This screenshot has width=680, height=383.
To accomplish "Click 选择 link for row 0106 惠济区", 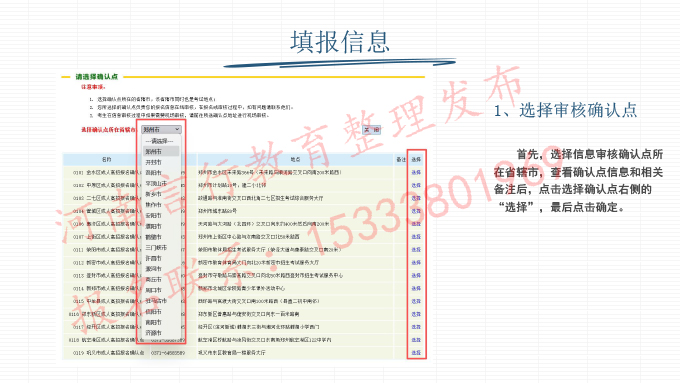I will click(416, 224).
